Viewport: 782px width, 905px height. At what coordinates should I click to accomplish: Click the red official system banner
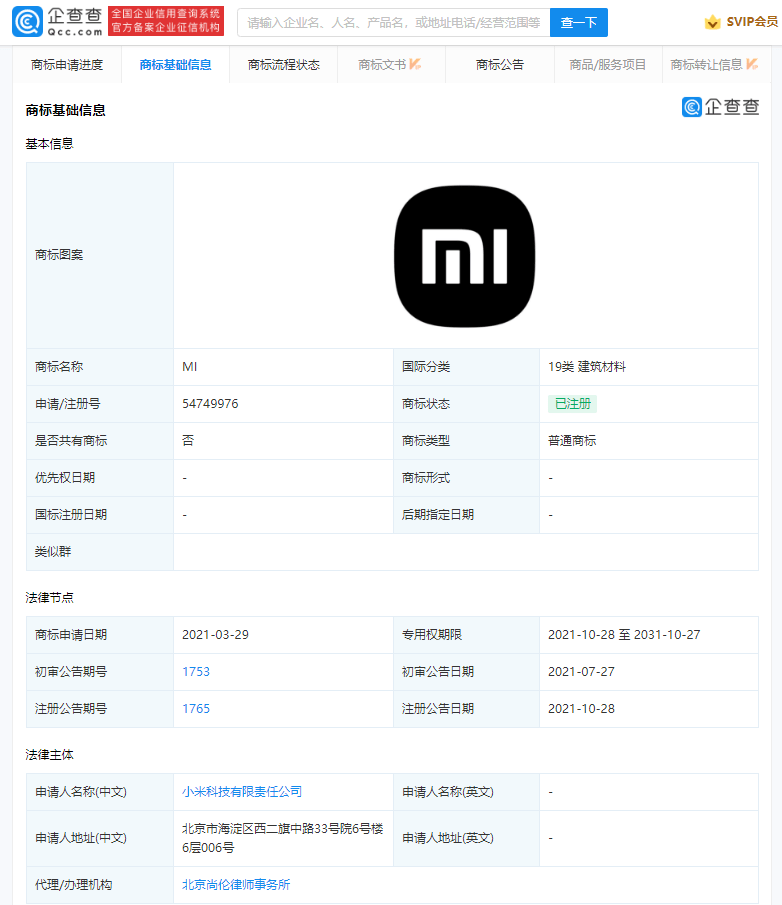pyautogui.click(x=165, y=21)
